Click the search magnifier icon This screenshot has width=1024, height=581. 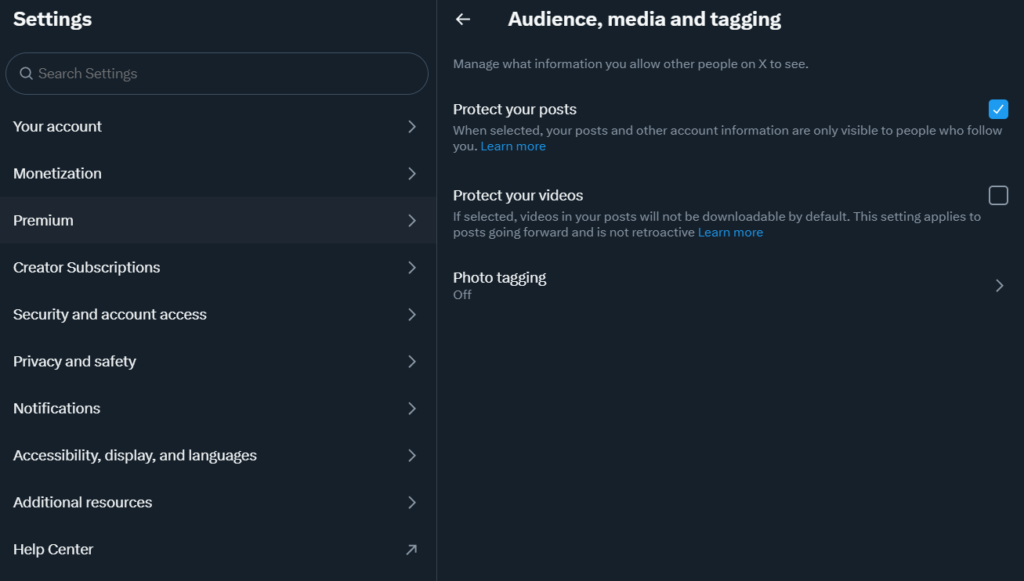[26, 73]
